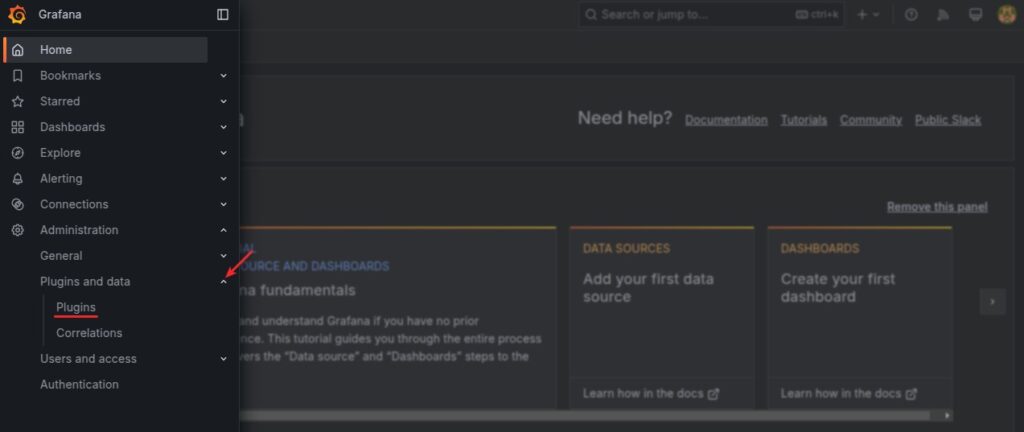The height and width of the screenshot is (432, 1024).
Task: Expand the Users and access chevron
Action: (223, 359)
